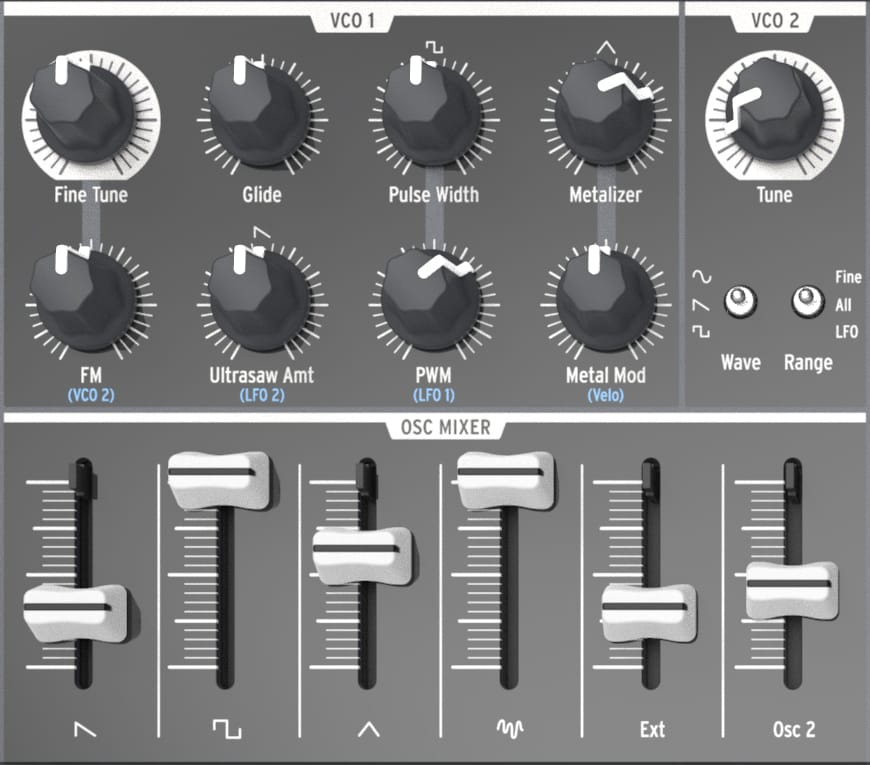Click the square wave mixer fader handle

[x=220, y=480]
